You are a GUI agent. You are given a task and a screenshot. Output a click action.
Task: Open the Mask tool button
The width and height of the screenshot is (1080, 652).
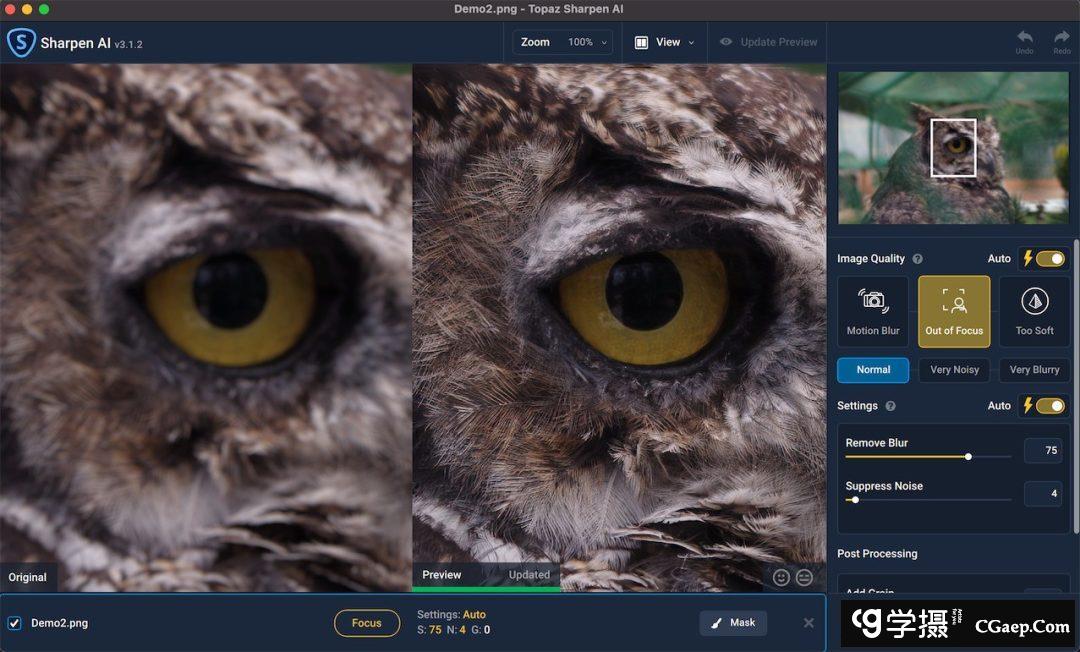coord(733,623)
